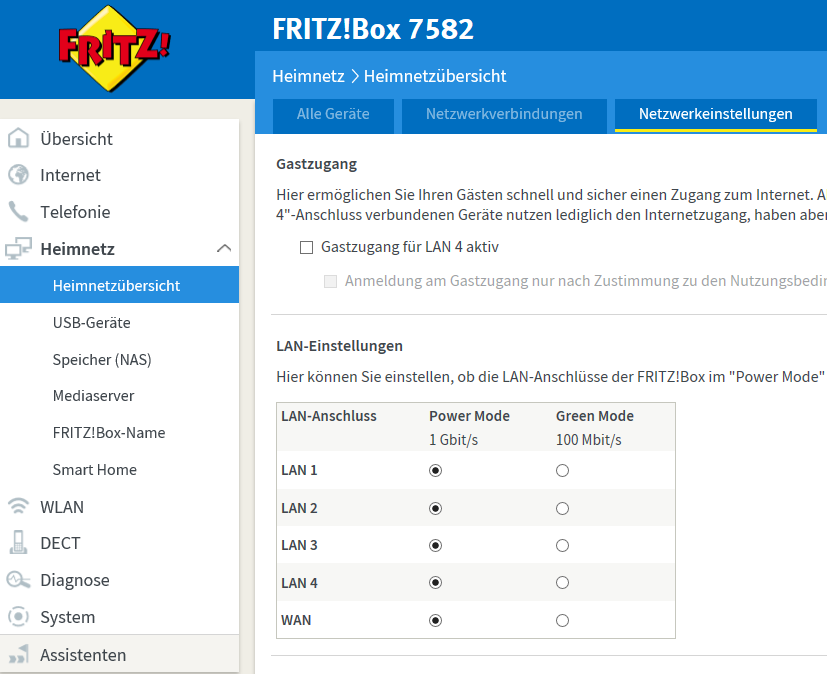Set LAN 2 to Green Mode

(x=562, y=508)
